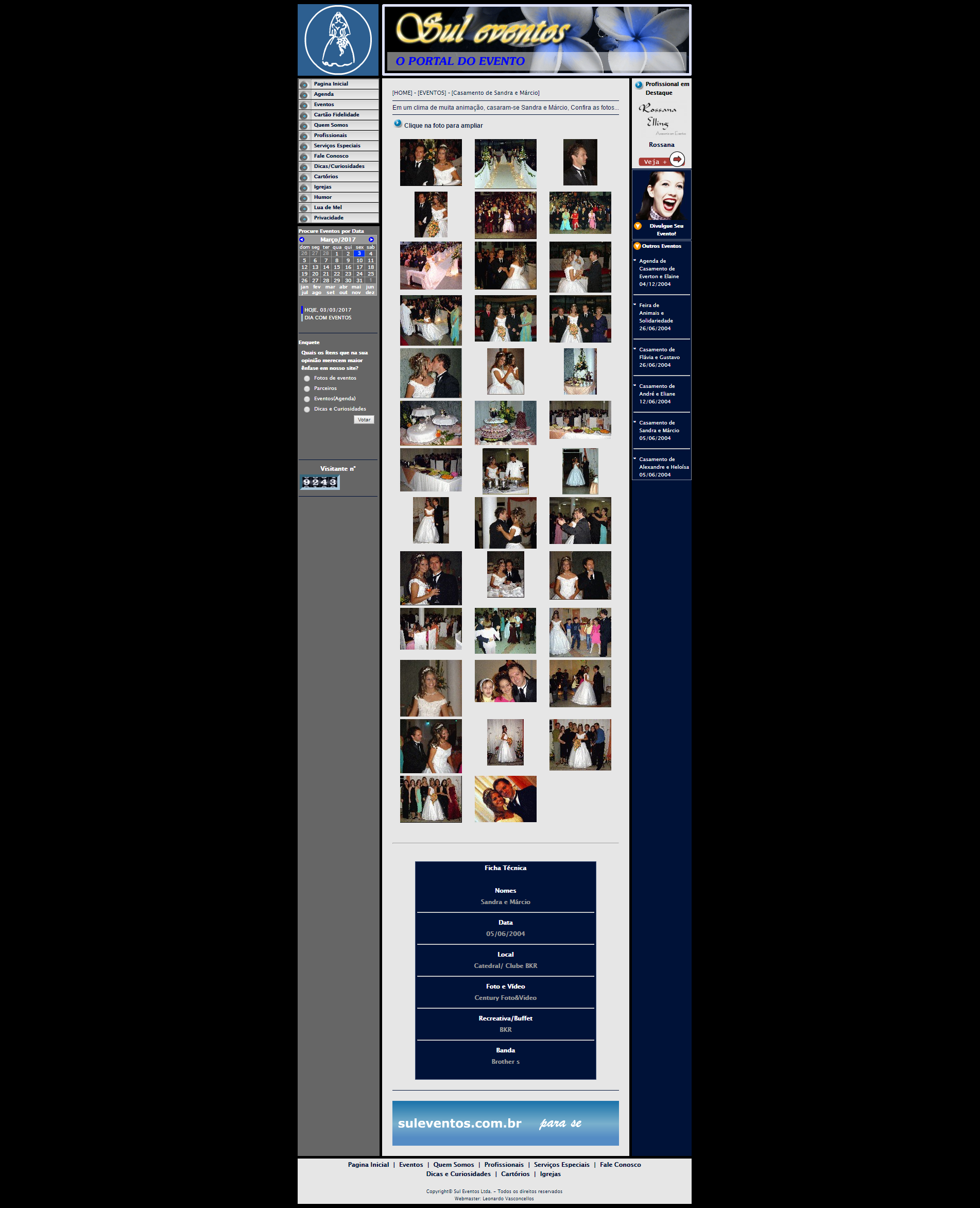Open Casamento de Sandra e Márcio sidebar link

click(659, 430)
